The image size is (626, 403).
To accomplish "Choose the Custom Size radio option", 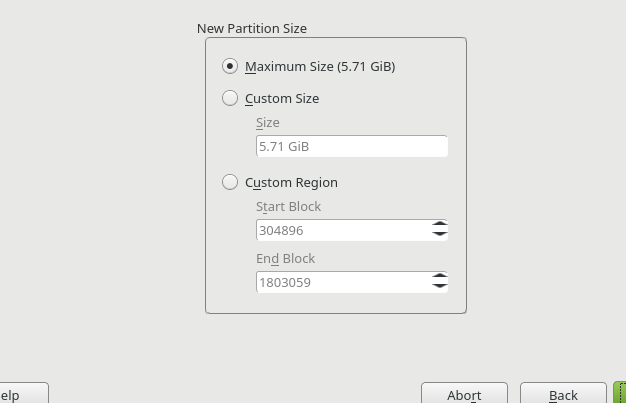I will [x=230, y=98].
